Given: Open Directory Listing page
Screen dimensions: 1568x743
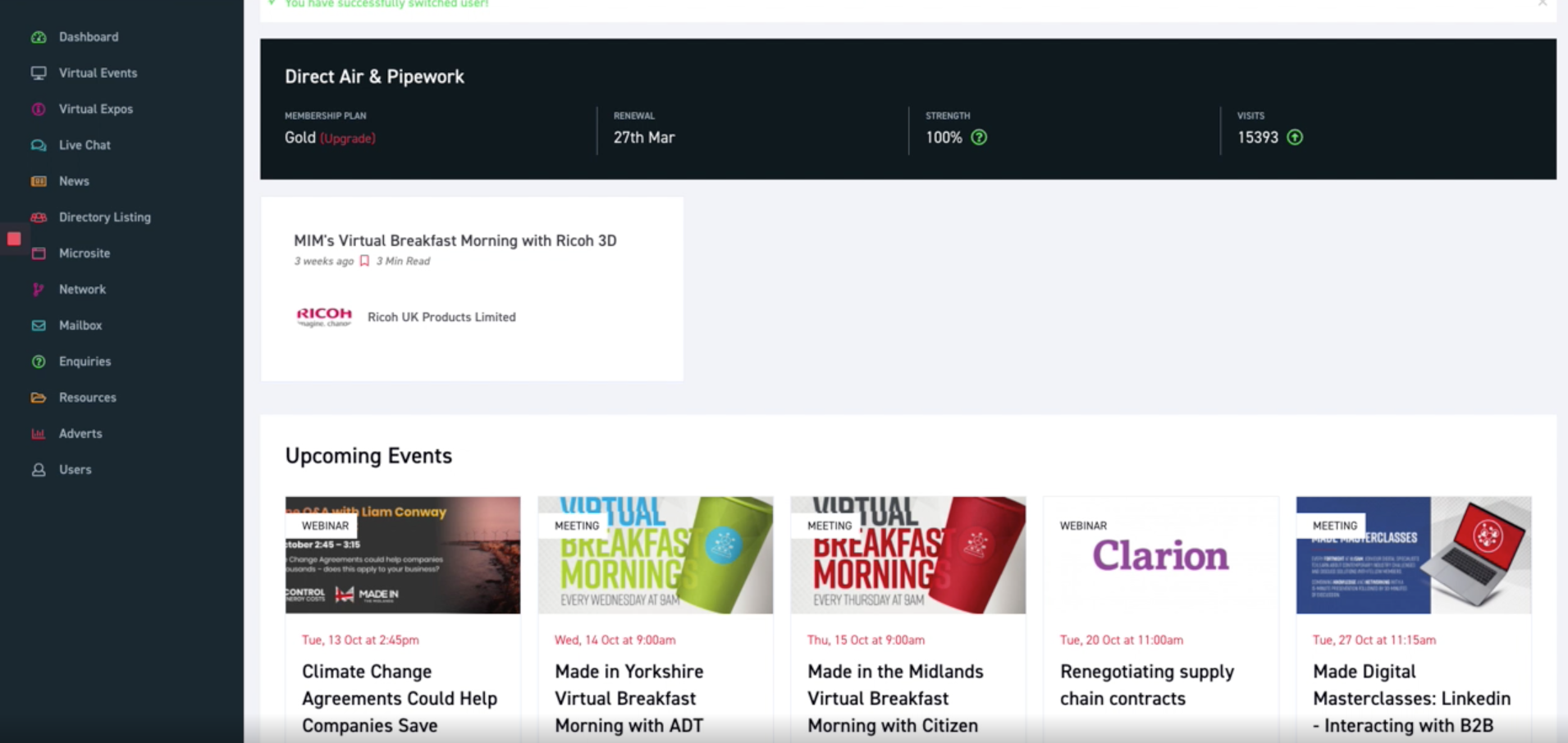Looking at the screenshot, I should (105, 217).
